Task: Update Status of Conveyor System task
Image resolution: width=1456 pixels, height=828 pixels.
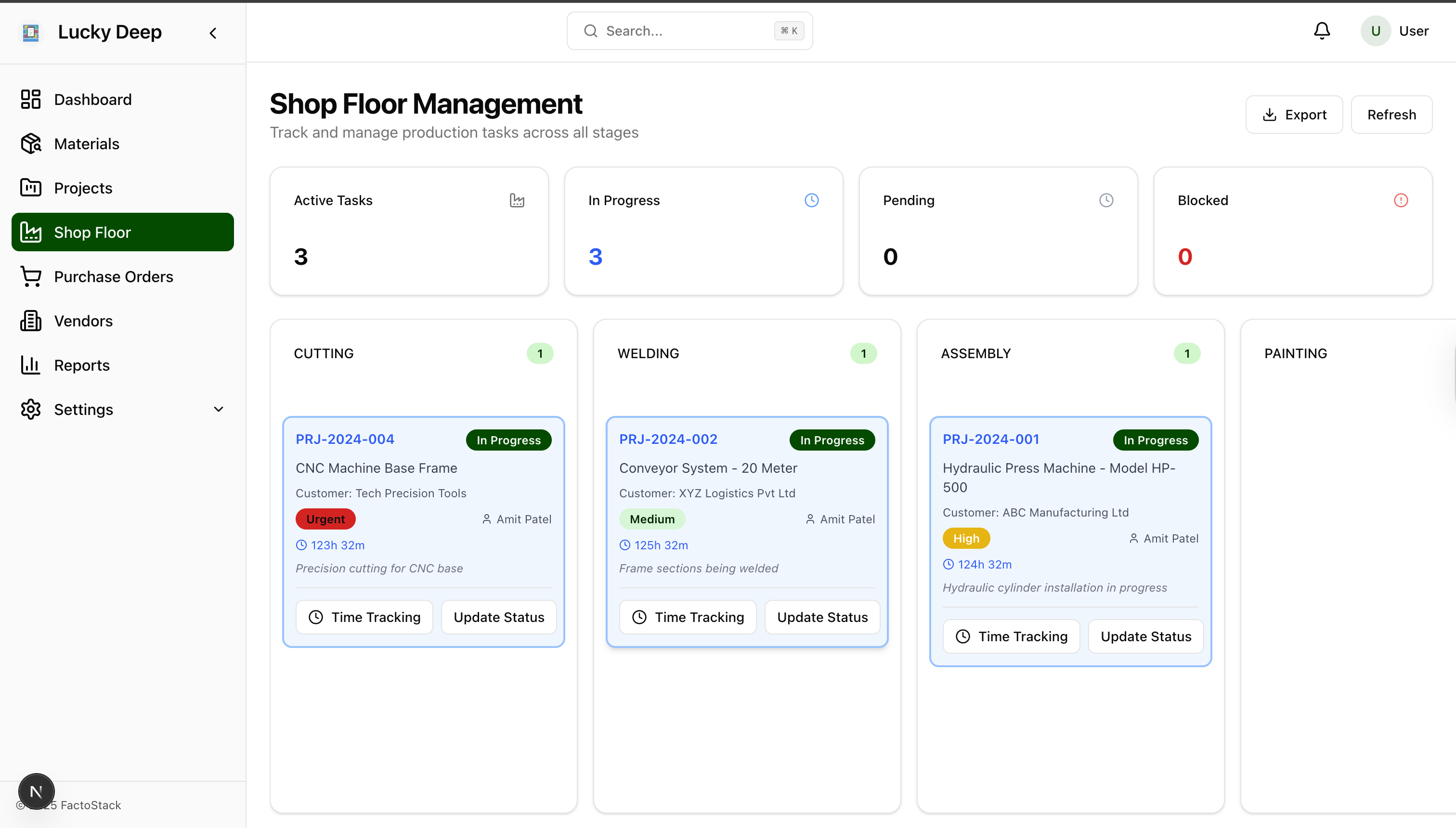Action: click(822, 617)
